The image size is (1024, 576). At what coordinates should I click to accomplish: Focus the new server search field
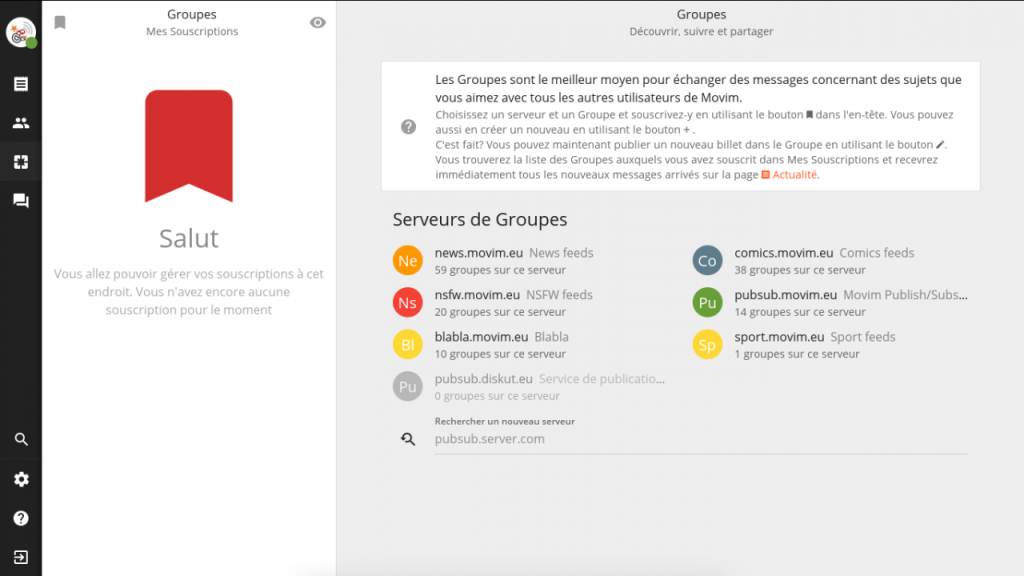[701, 439]
